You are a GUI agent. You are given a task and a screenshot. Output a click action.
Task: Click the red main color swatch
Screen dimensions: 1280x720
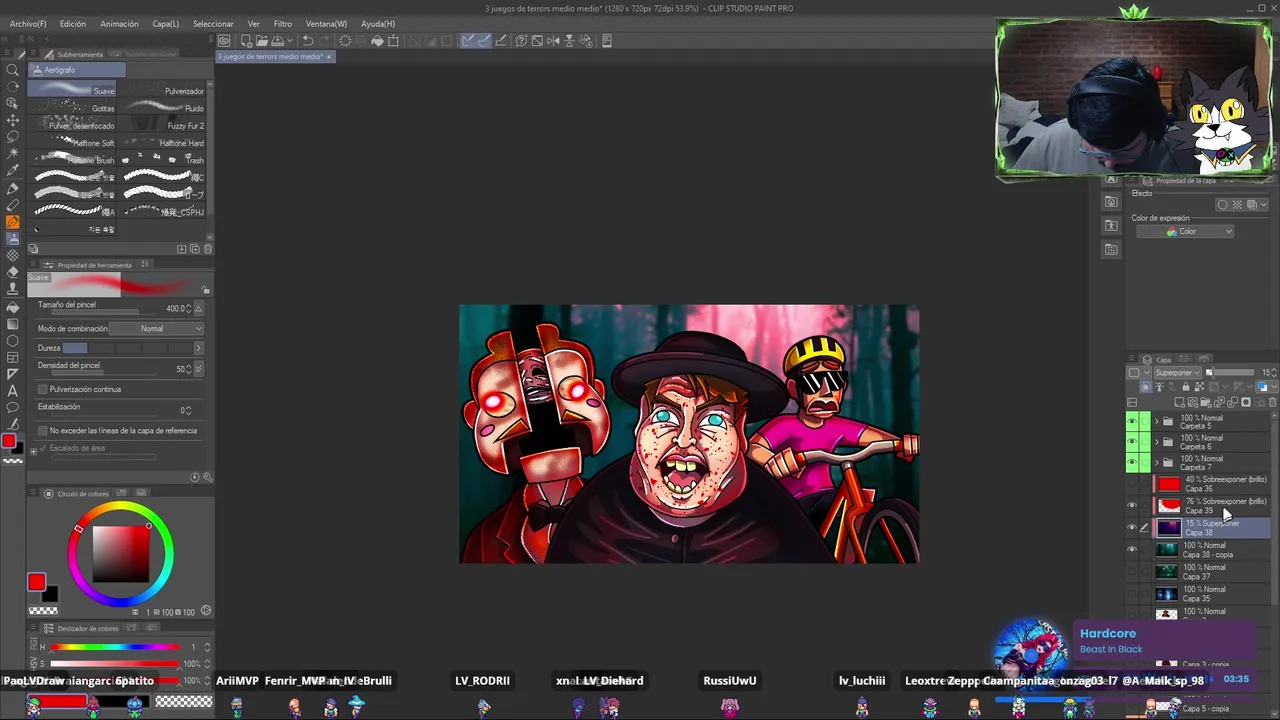(36, 582)
